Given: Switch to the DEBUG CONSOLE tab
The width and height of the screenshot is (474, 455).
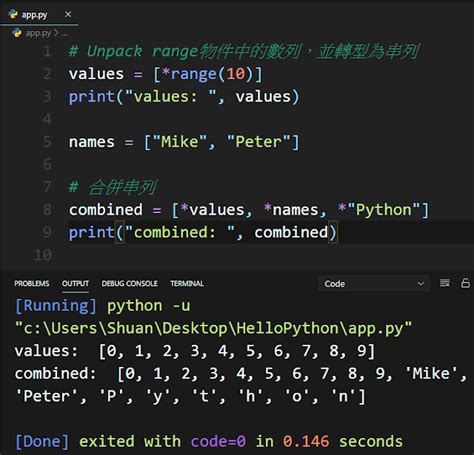Looking at the screenshot, I should click(x=130, y=283).
